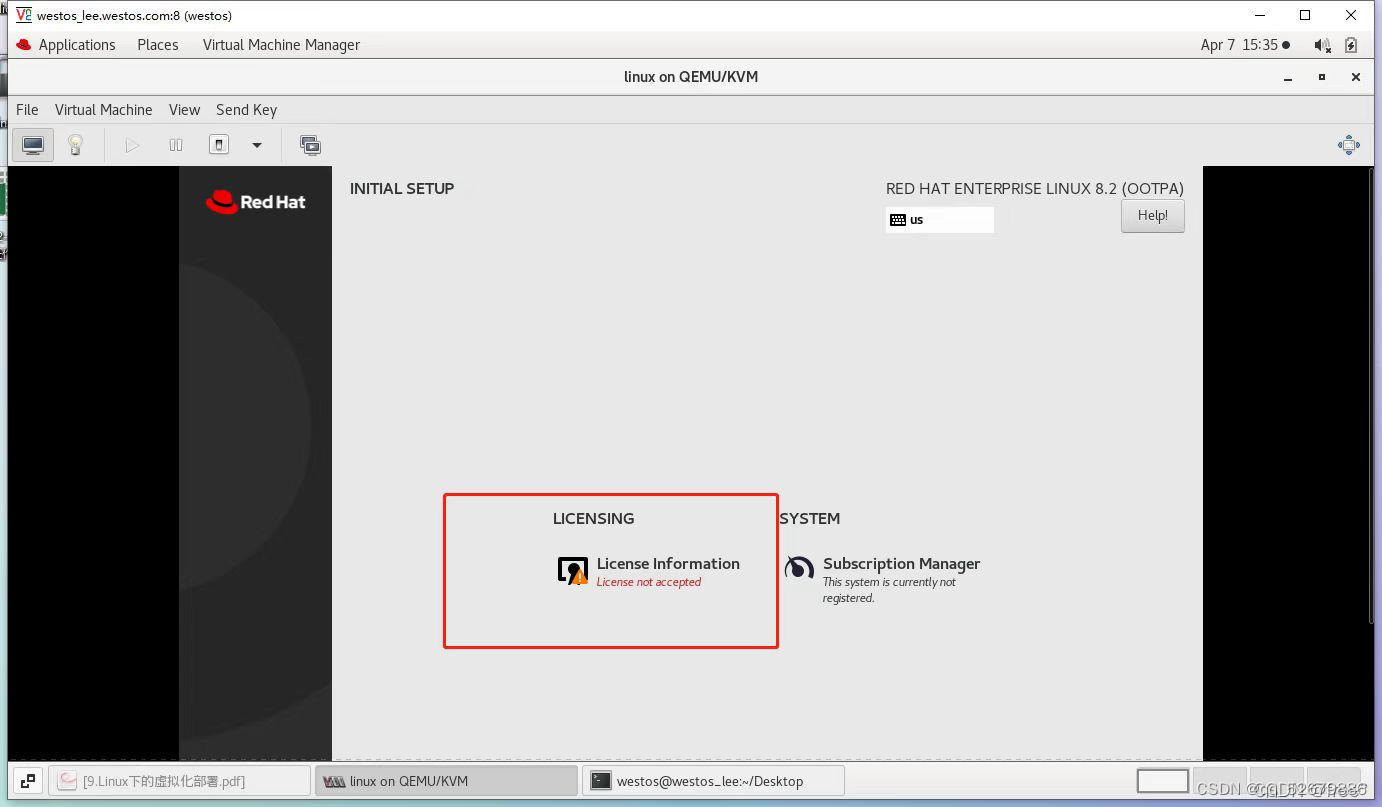Click the Subscription Manager gauge icon
Image resolution: width=1382 pixels, height=807 pixels.
pyautogui.click(x=799, y=568)
